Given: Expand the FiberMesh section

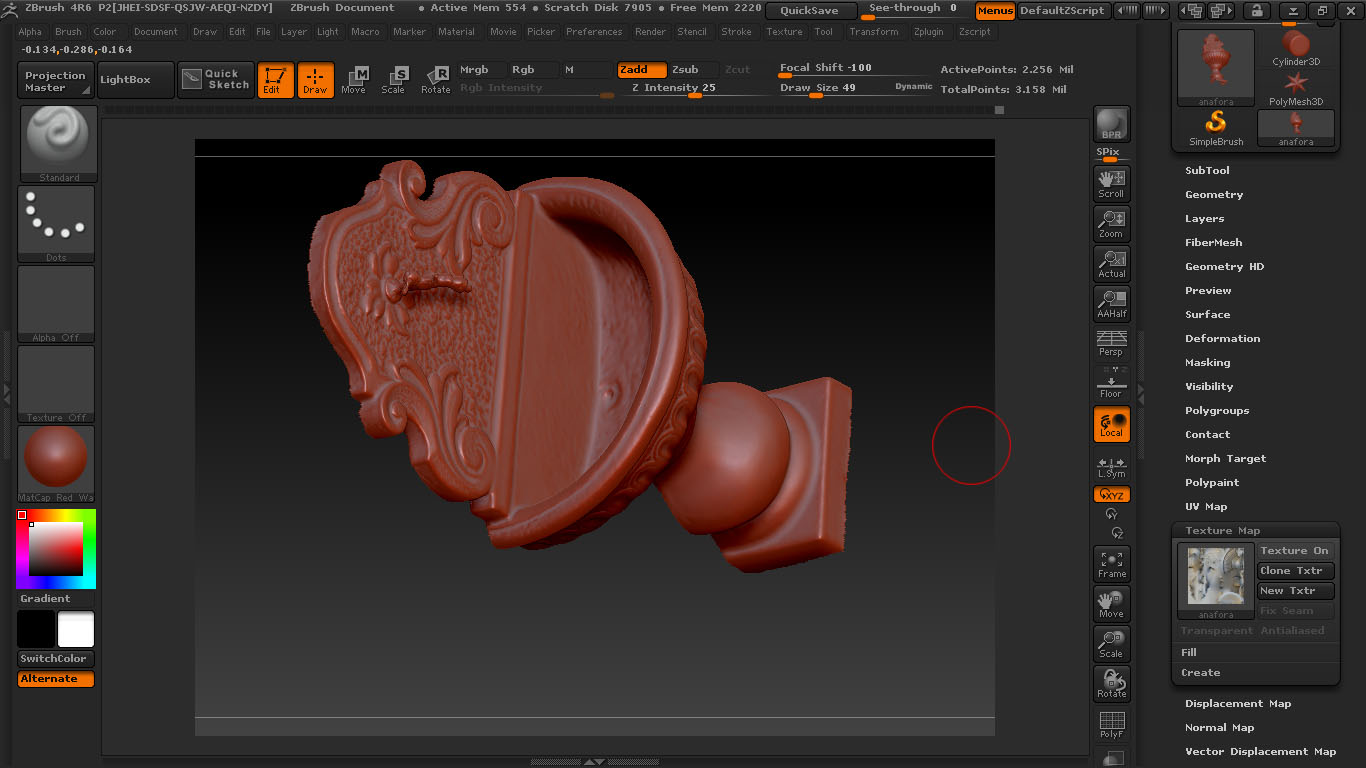Looking at the screenshot, I should coord(1213,243).
